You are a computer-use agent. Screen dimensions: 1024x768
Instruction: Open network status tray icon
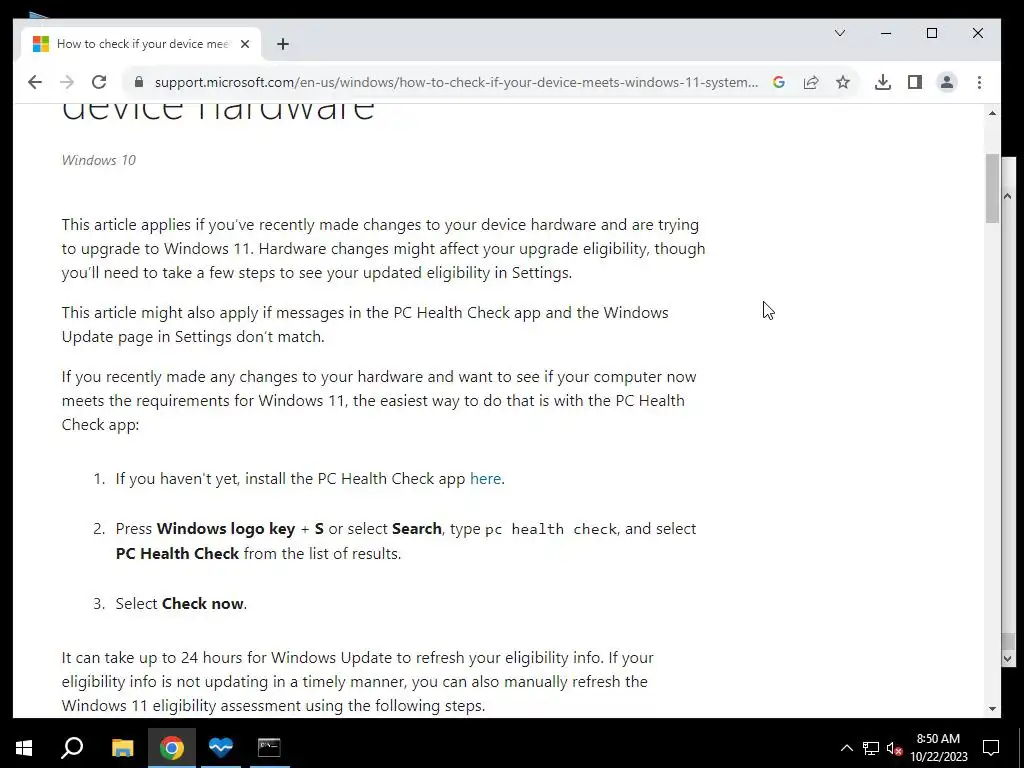click(871, 748)
